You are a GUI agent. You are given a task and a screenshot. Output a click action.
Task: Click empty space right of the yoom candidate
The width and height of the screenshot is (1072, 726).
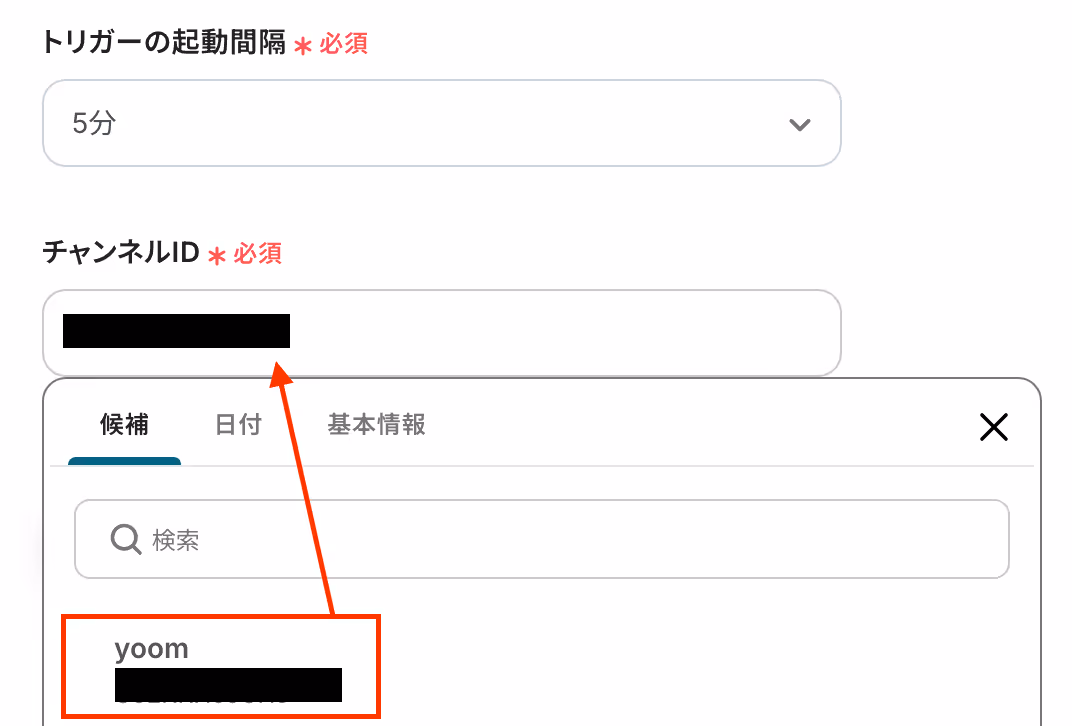click(684, 667)
